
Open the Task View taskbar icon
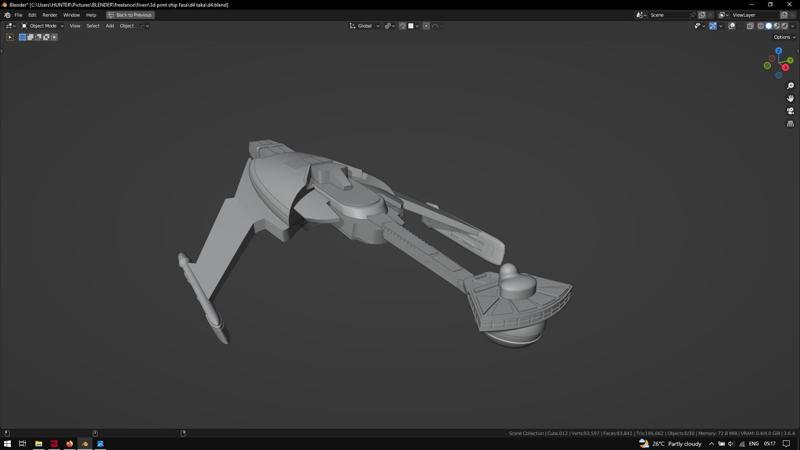coord(22,444)
